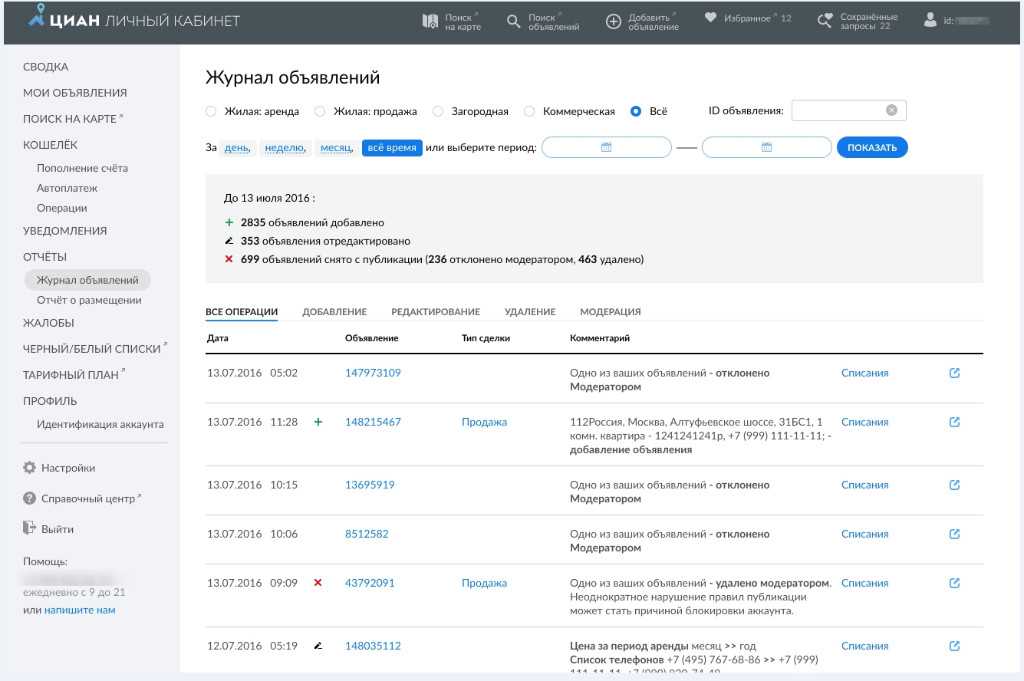Focus the ID объявления input field
Image resolution: width=1024 pixels, height=681 pixels.
tap(848, 110)
